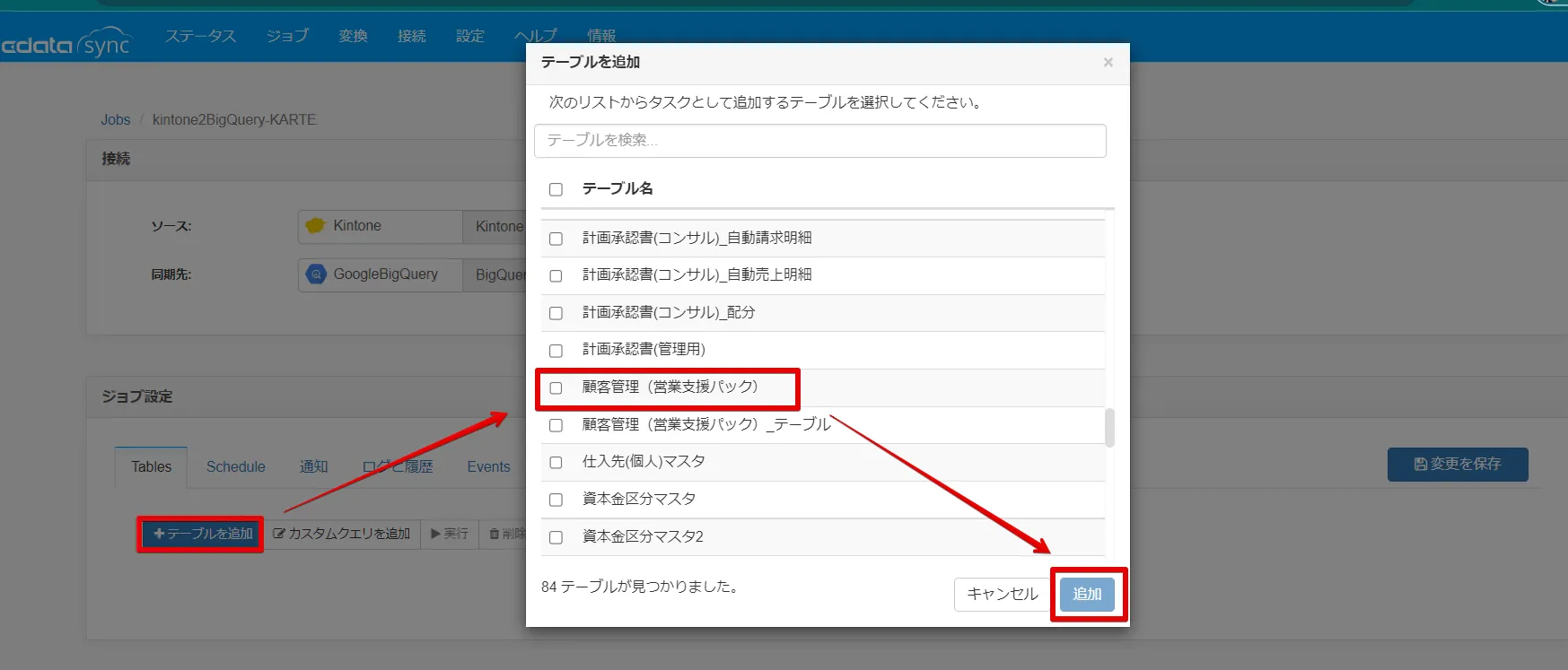Check 仕入先(個人)マスタ table
Viewport: 1568px width, 670px height.
(x=556, y=463)
